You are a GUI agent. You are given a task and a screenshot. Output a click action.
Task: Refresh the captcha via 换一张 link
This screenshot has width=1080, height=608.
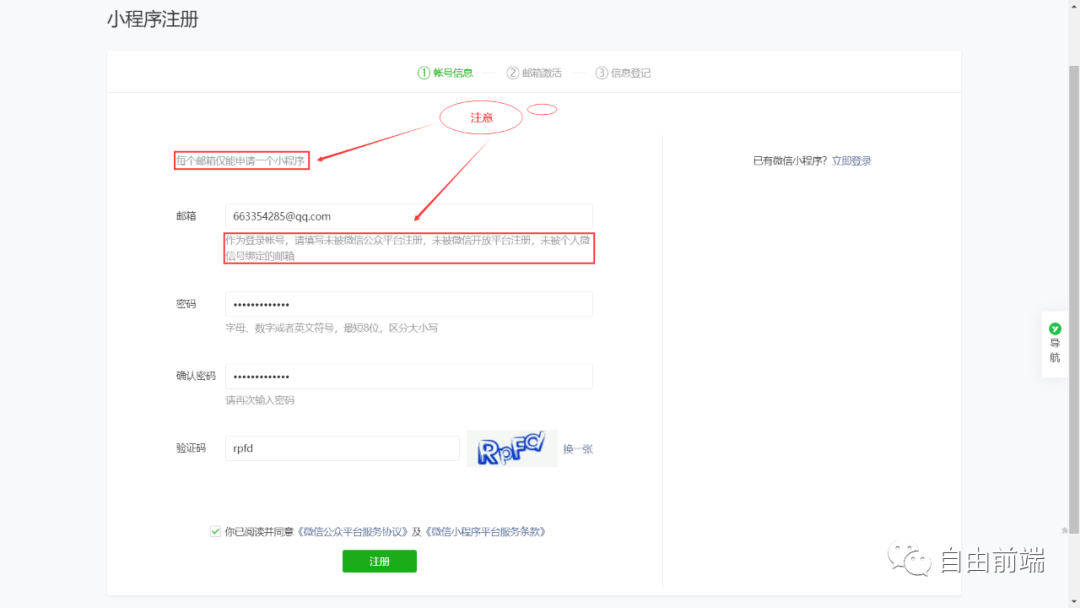(580, 448)
